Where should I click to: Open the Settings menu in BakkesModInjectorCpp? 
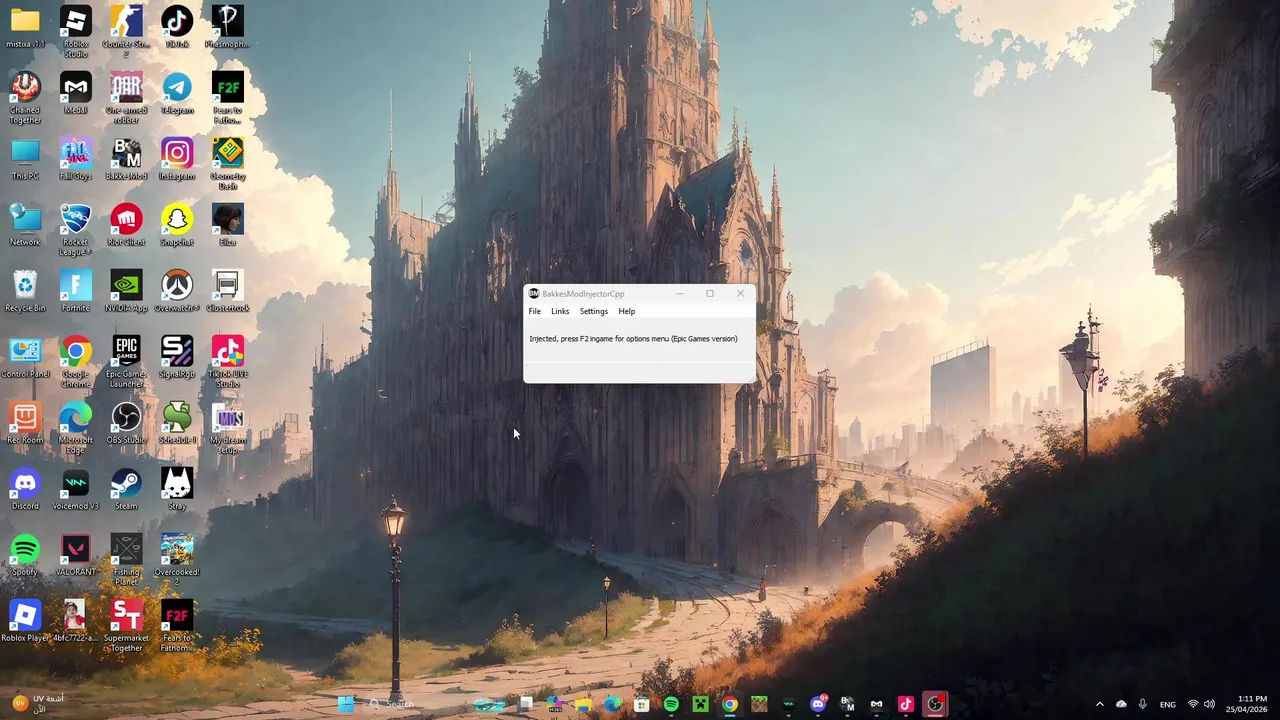[x=593, y=311]
